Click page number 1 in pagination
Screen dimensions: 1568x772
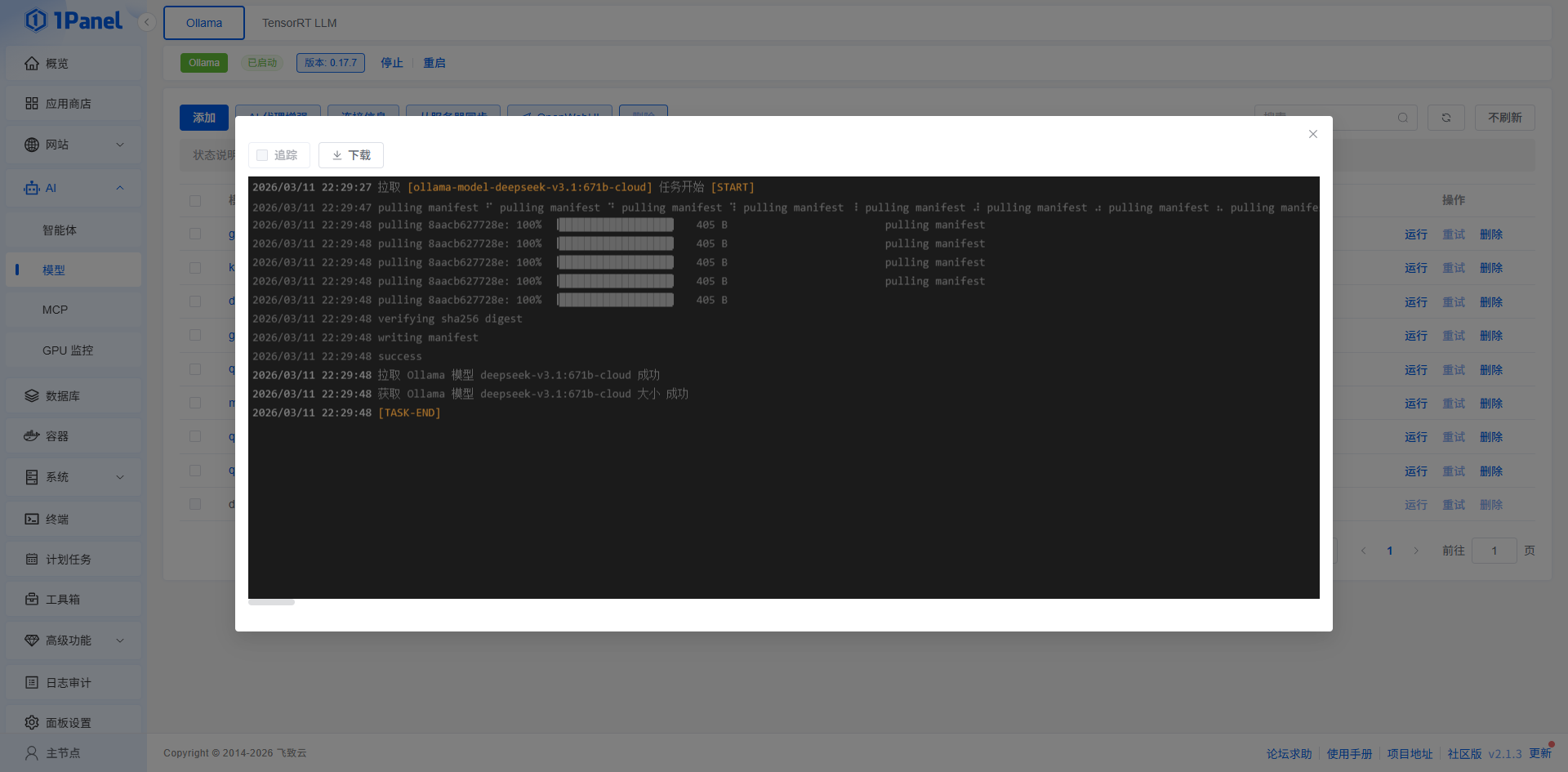(1390, 551)
